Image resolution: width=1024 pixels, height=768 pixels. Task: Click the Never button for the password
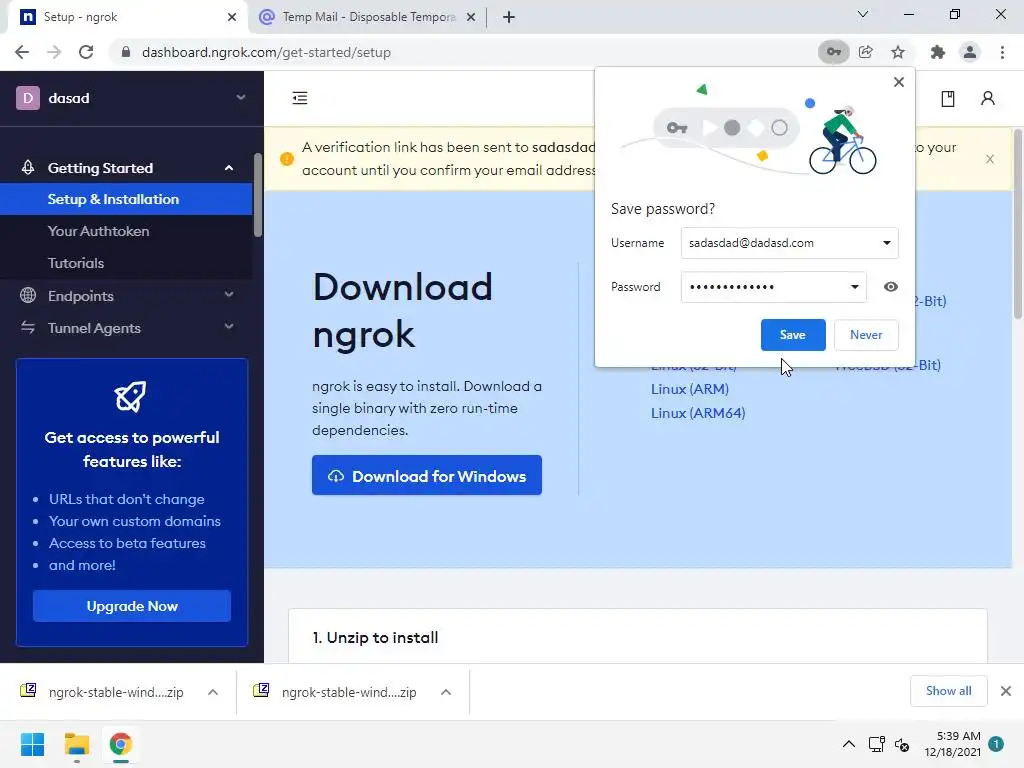tap(866, 335)
